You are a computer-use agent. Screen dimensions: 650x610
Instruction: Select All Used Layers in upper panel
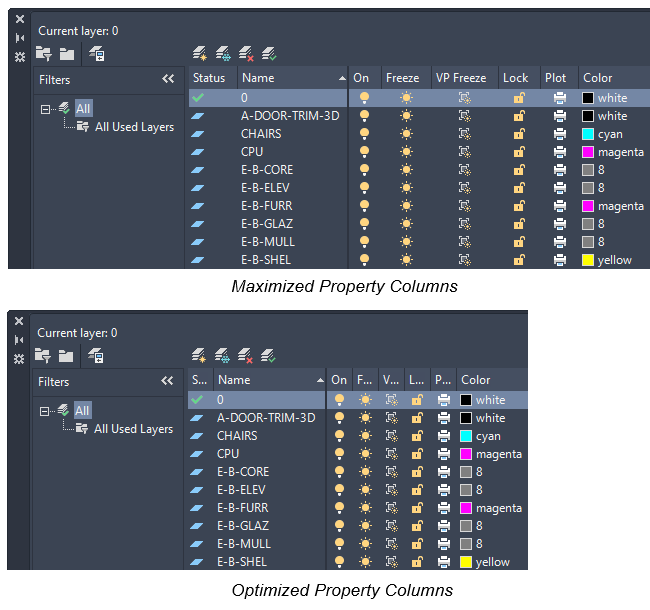tap(134, 127)
